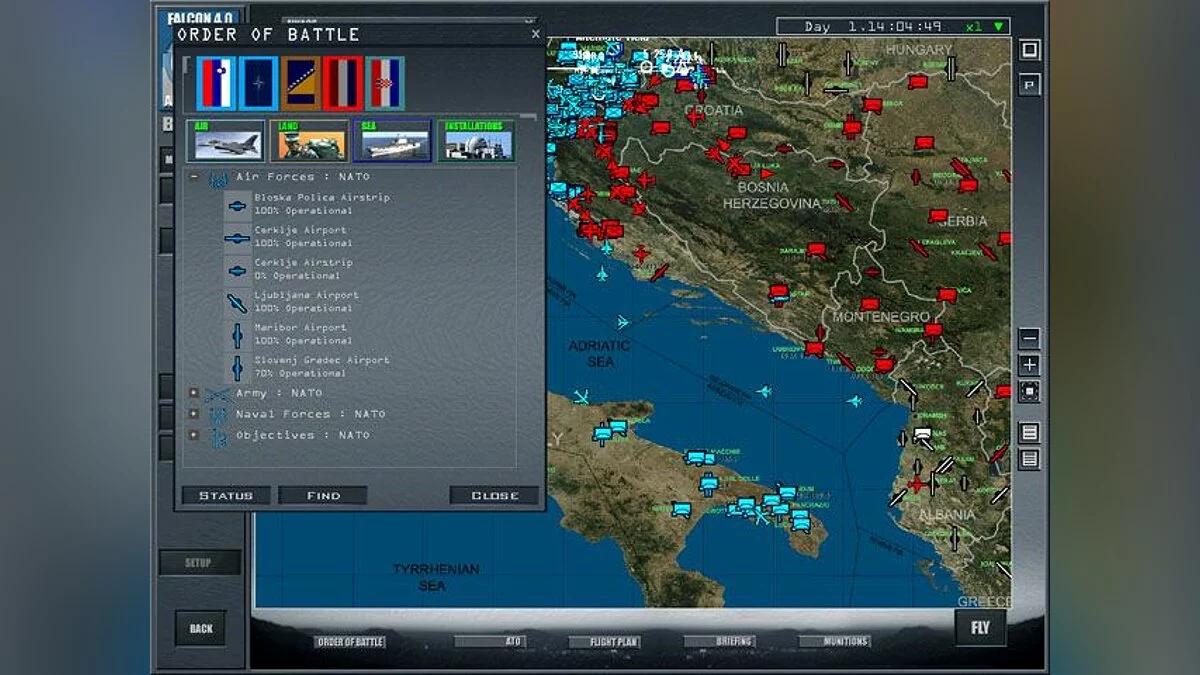Select the Slovenia flag in Order of Battle

216,82
